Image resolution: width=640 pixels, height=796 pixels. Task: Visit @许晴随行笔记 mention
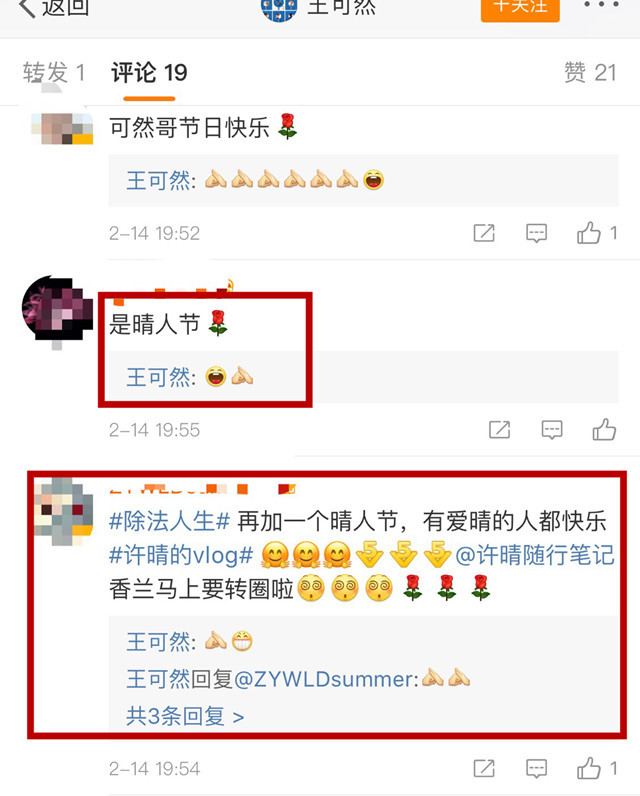[535, 555]
